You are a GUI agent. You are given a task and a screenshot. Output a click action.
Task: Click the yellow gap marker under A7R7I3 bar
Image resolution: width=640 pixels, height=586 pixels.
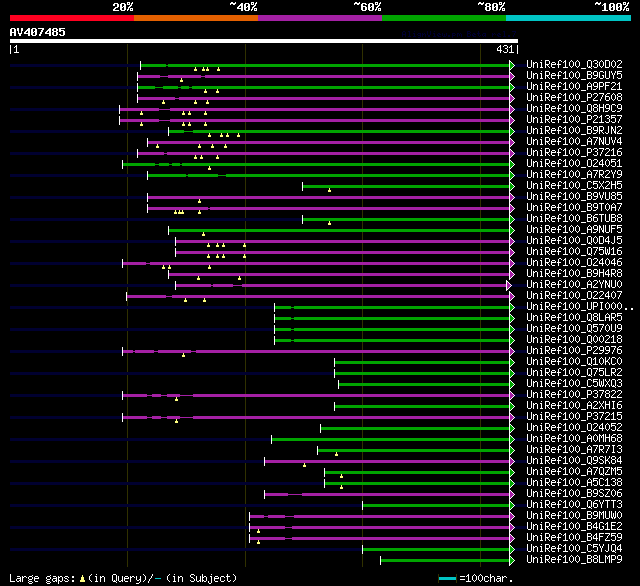[336, 454]
